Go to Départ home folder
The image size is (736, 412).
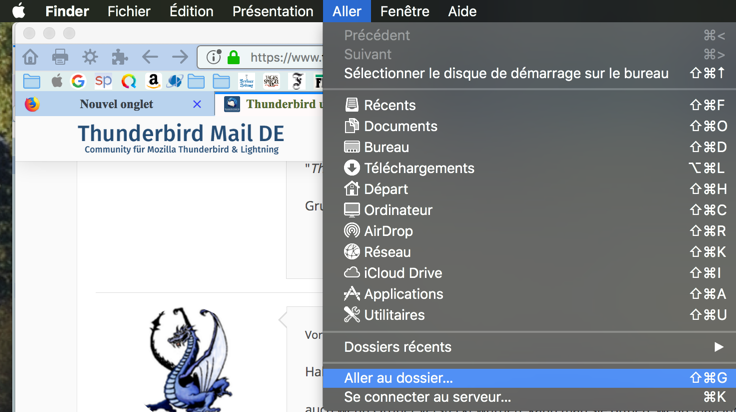point(529,189)
